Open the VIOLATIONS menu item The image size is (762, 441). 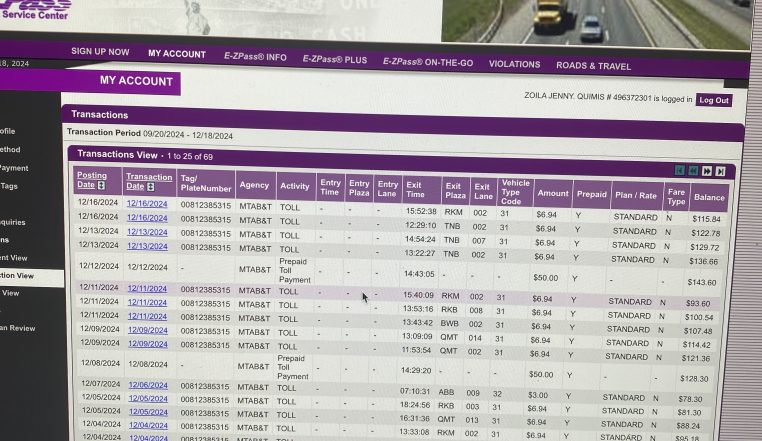(x=514, y=64)
